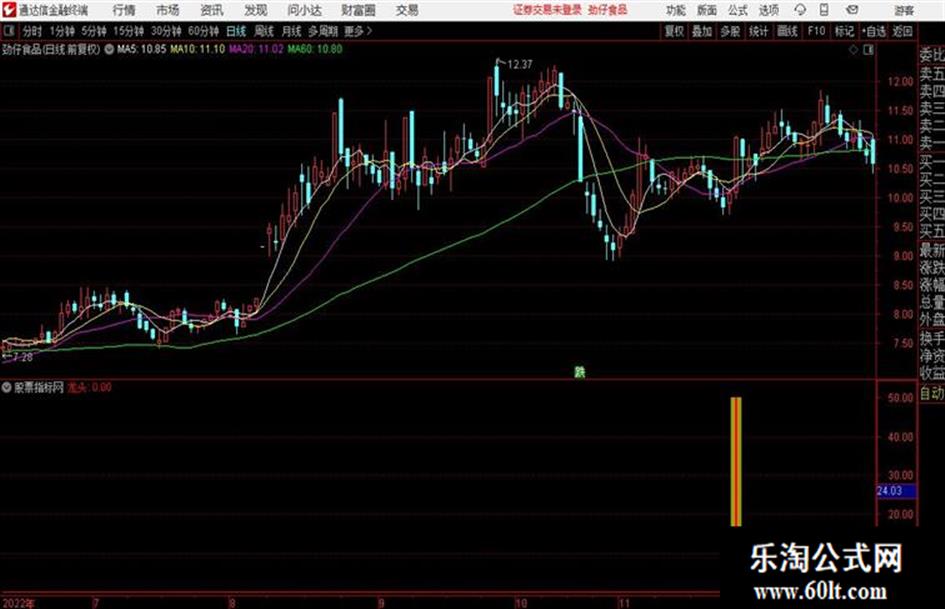Screen dimensions: 945x609
Task: Toggle the 自选 watchlist button
Action: pos(874,31)
